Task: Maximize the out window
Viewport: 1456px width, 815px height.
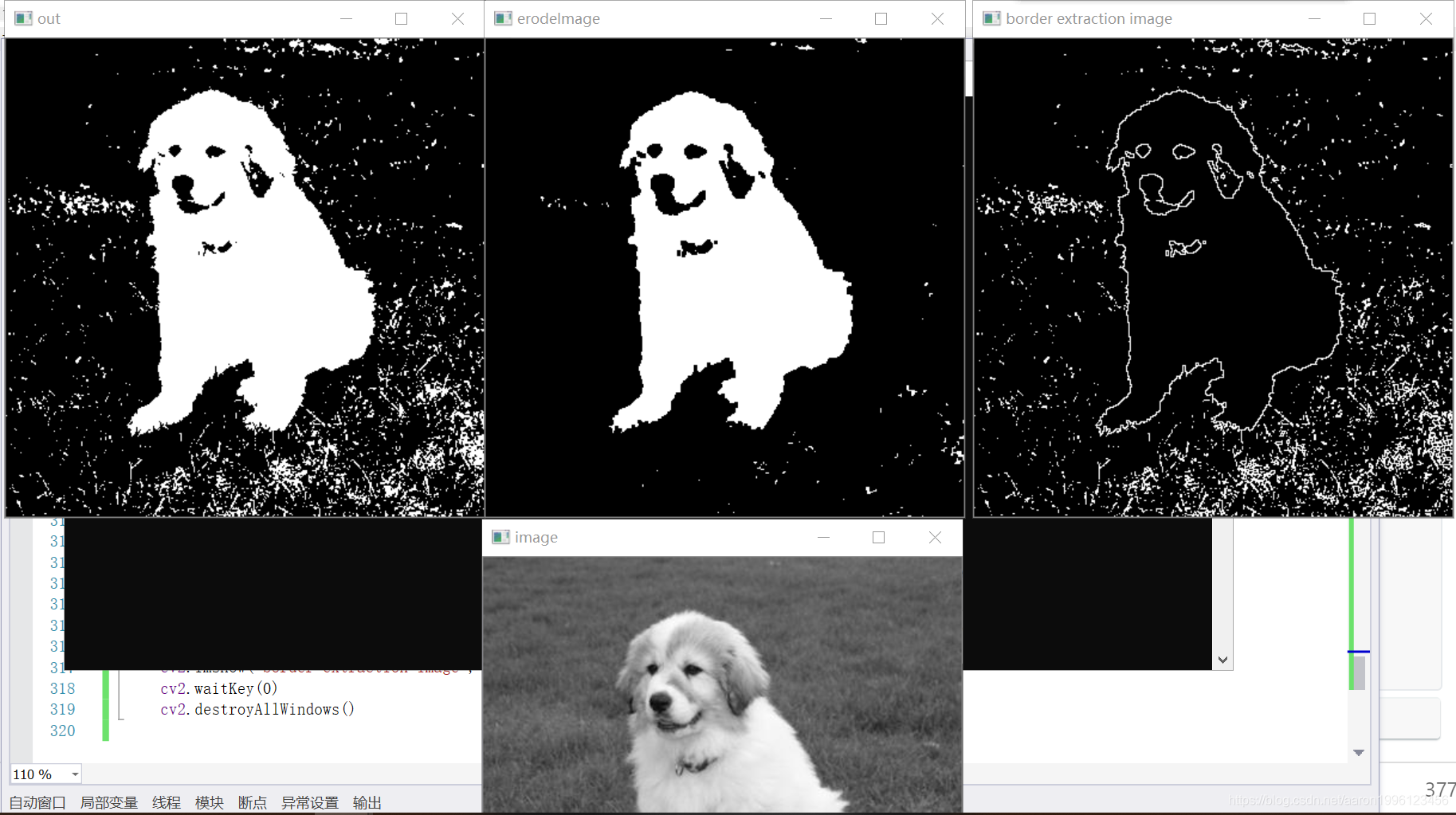Action: coord(402,18)
